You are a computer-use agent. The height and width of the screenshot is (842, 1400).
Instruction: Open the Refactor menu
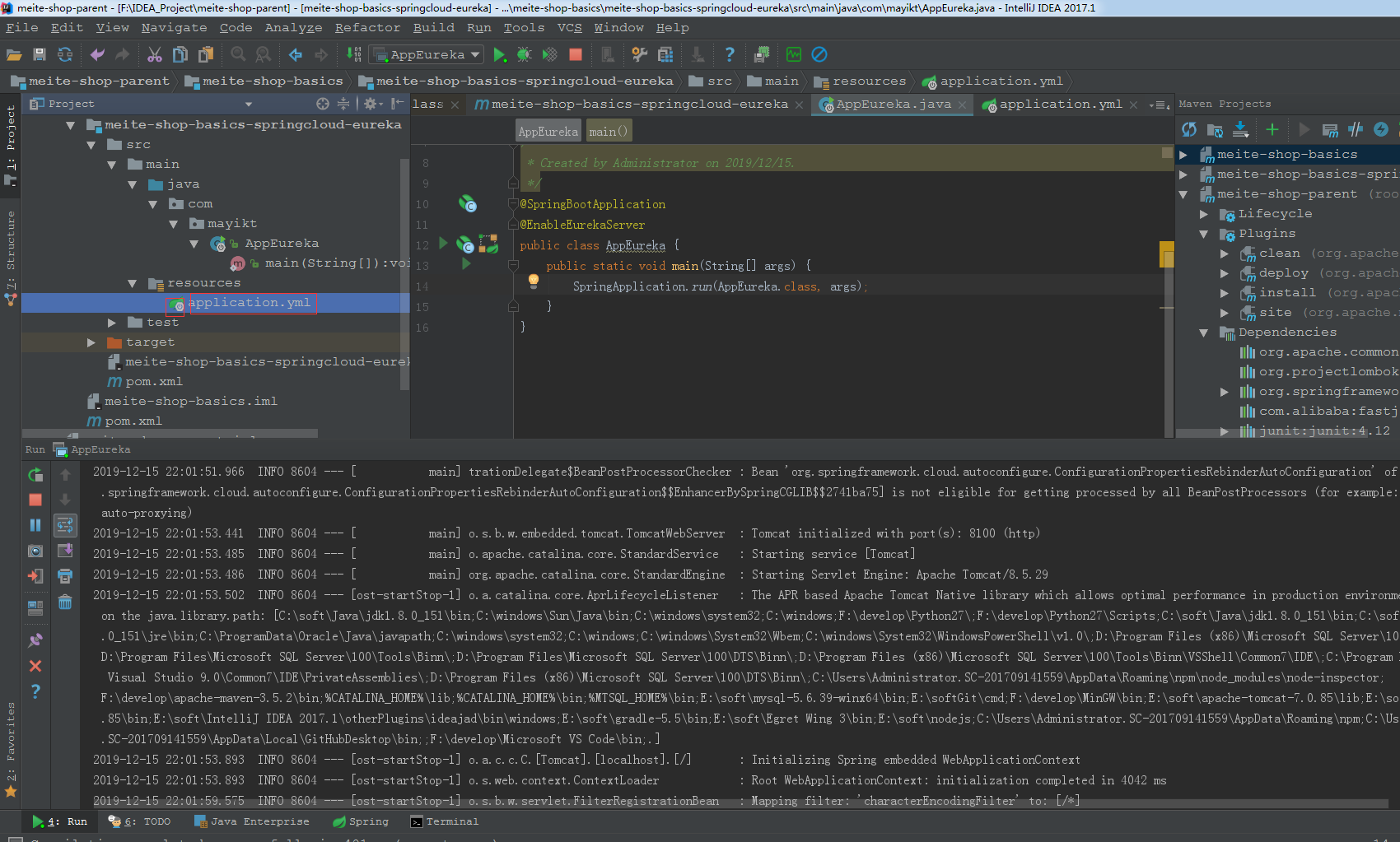pyautogui.click(x=367, y=27)
